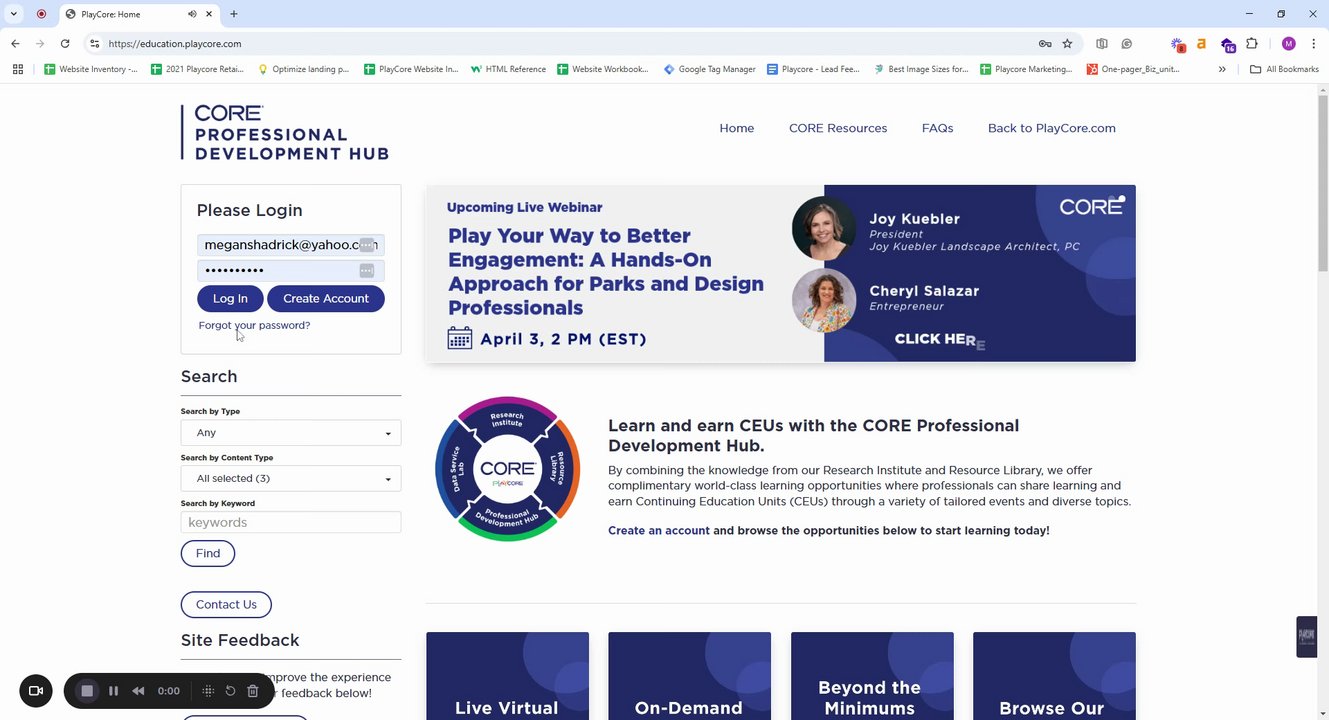Click the CORE circular wheel graphic
Viewport: 1329px width, 720px height.
tap(508, 469)
